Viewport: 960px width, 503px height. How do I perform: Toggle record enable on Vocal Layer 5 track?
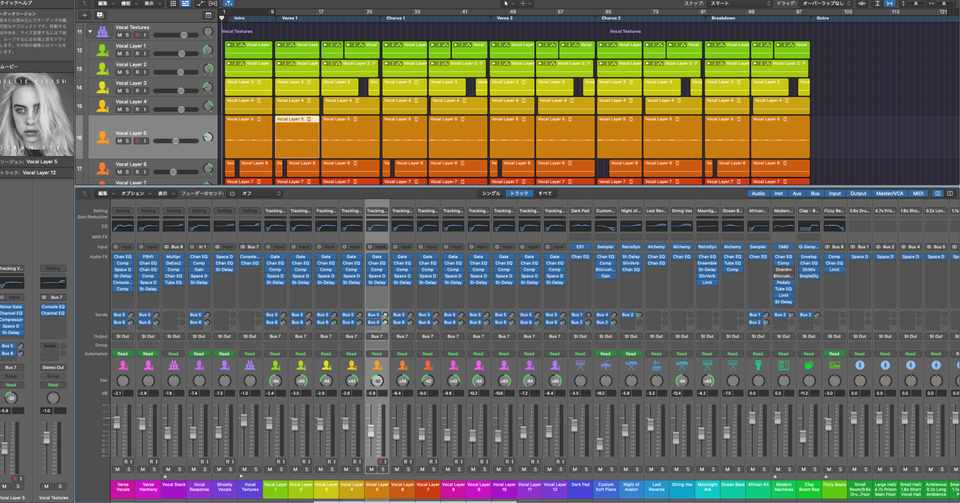[137, 141]
